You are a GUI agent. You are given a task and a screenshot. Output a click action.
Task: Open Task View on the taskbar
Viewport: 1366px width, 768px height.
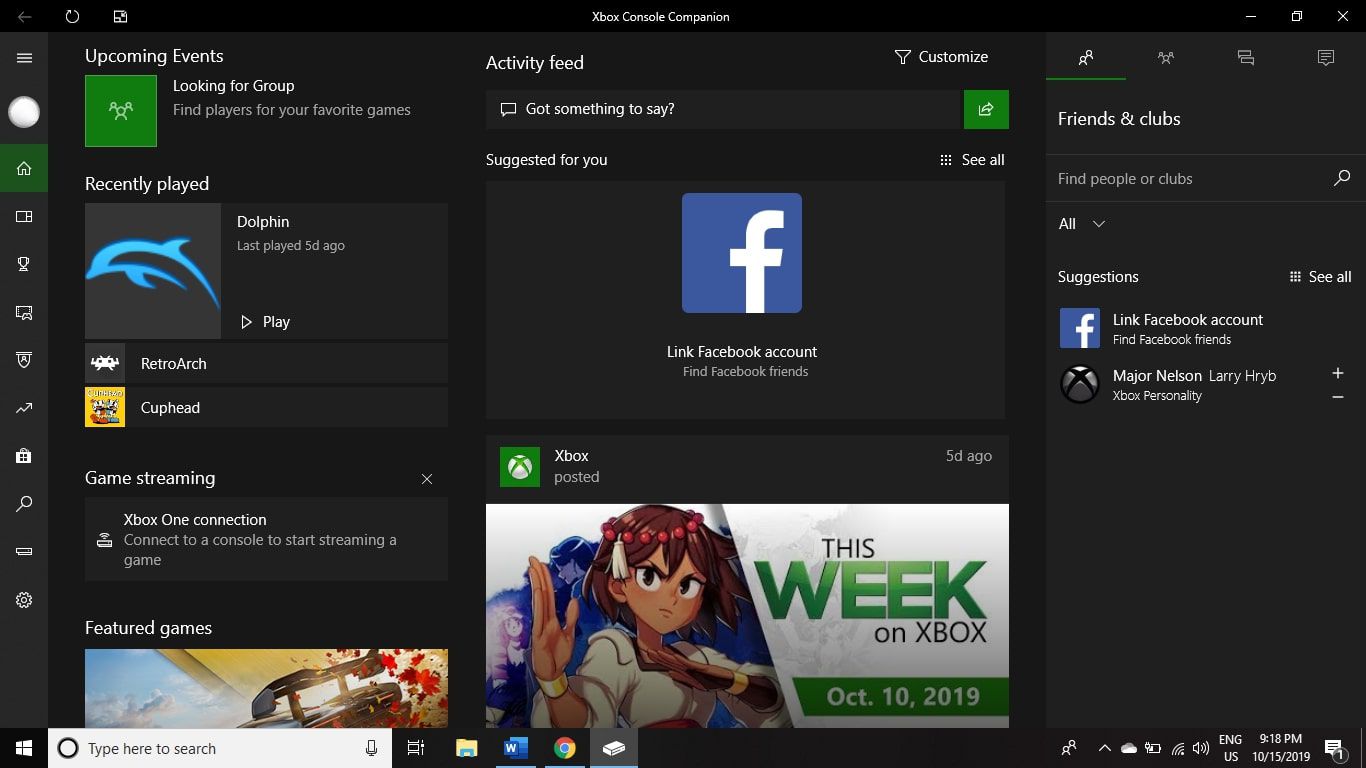pyautogui.click(x=416, y=748)
